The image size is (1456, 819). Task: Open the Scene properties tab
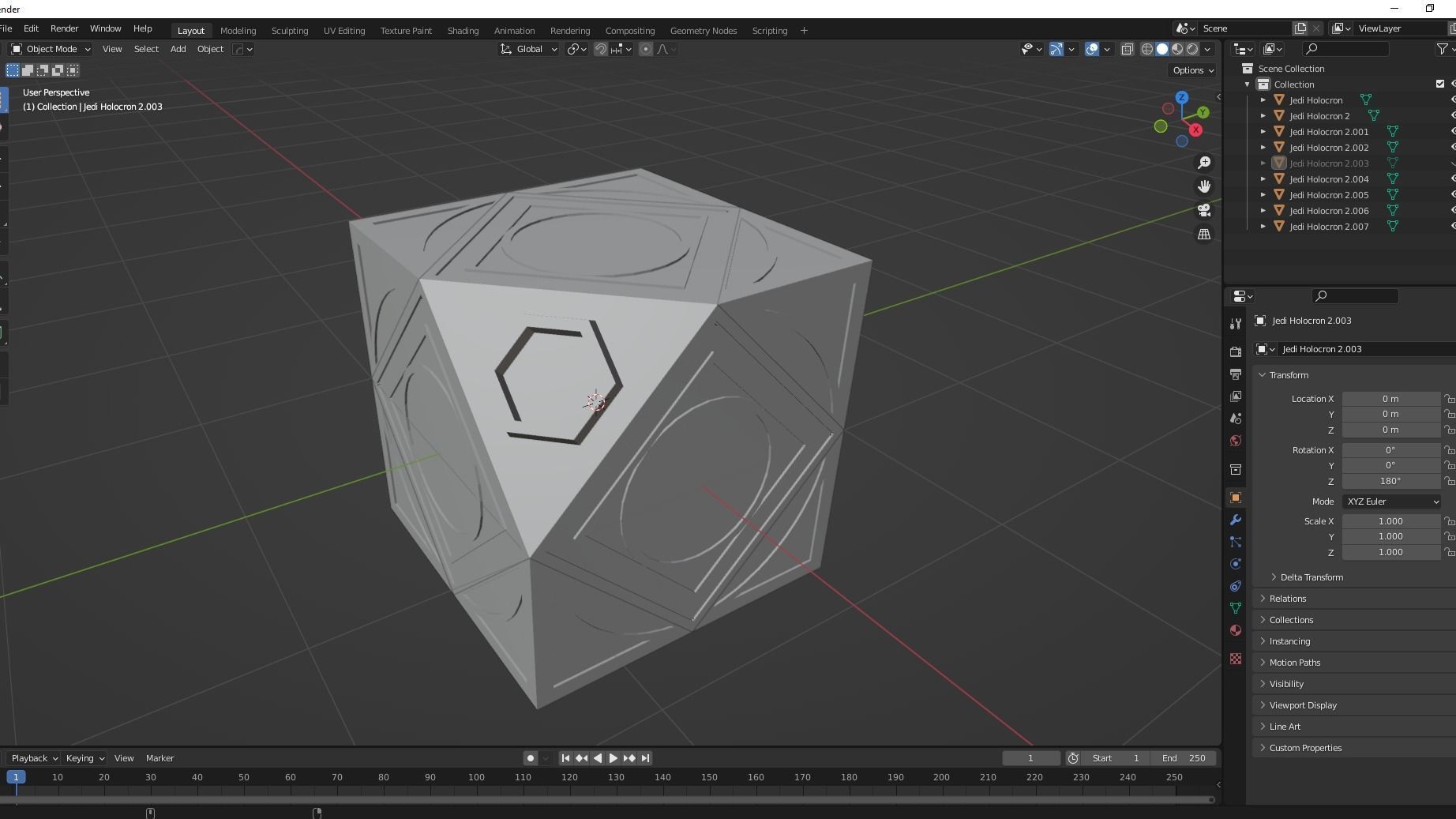click(1236, 419)
